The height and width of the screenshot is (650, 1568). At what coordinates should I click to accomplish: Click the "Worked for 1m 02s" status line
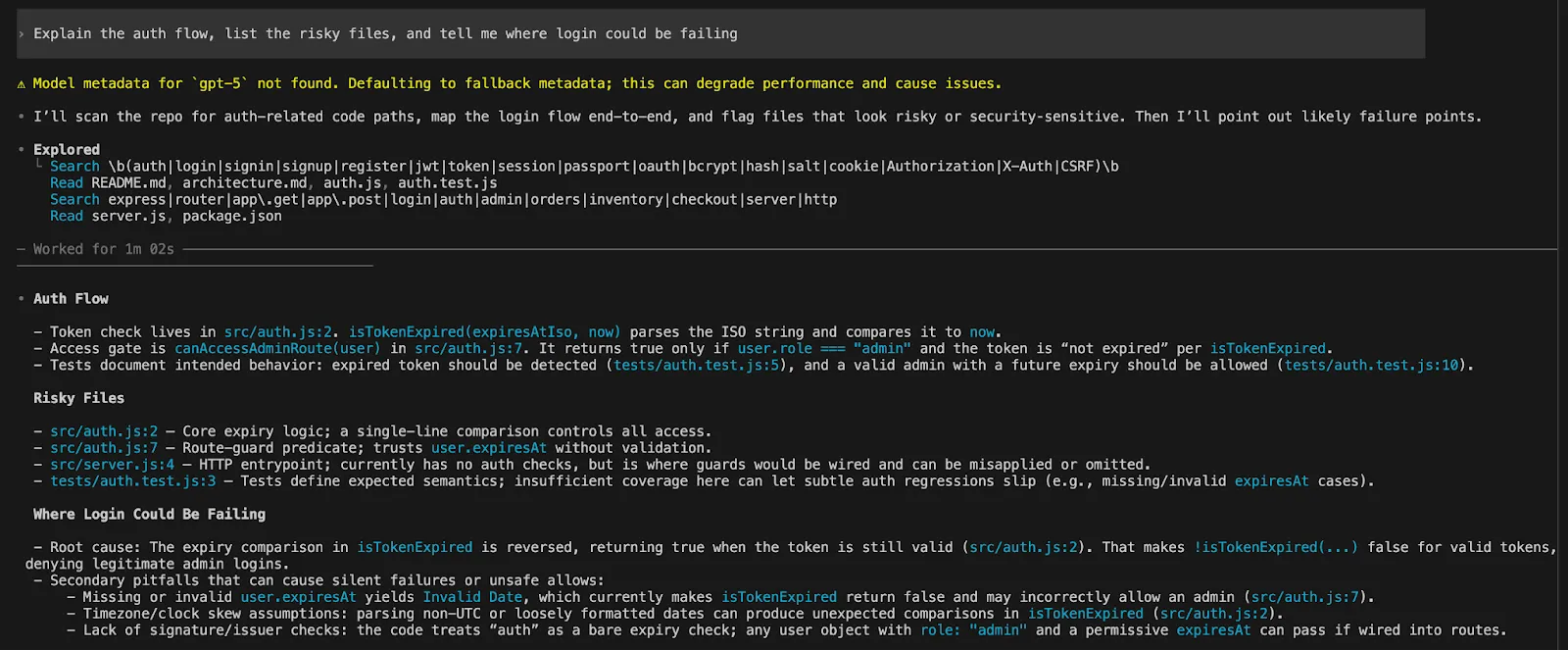(104, 250)
